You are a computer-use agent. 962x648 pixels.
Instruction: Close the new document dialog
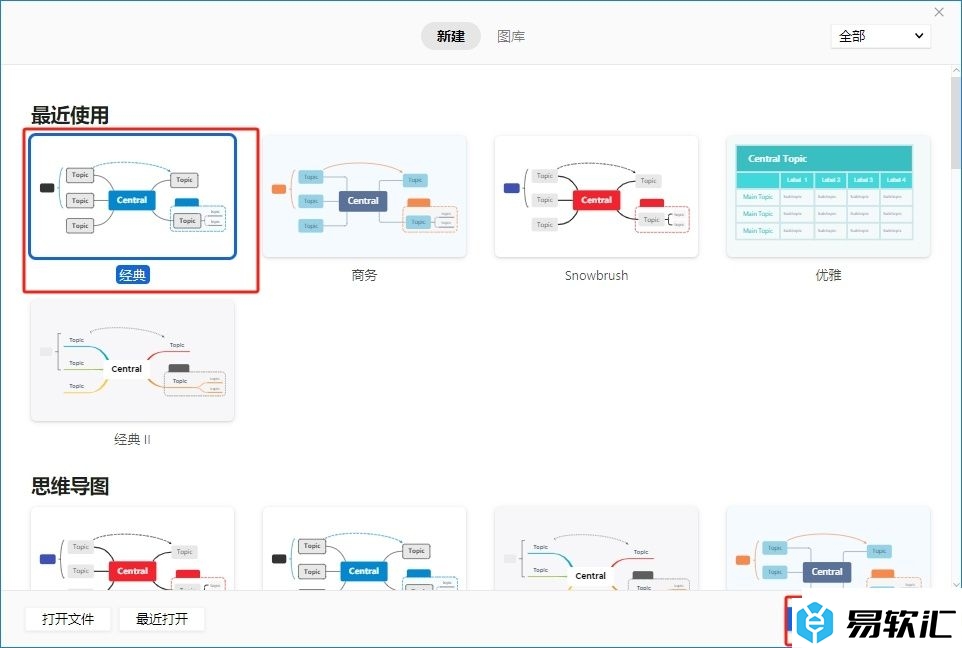pyautogui.click(x=939, y=12)
